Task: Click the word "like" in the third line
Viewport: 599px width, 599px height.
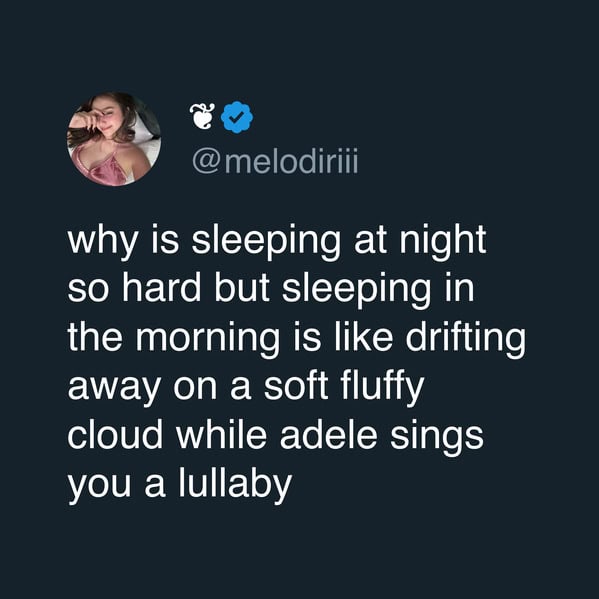Action: point(364,335)
